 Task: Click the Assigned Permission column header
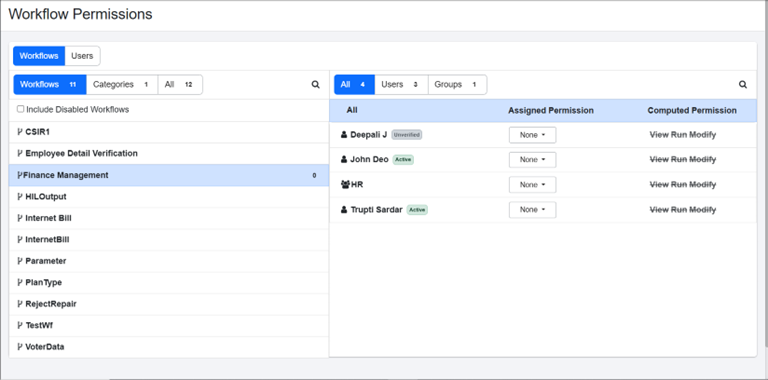click(551, 111)
